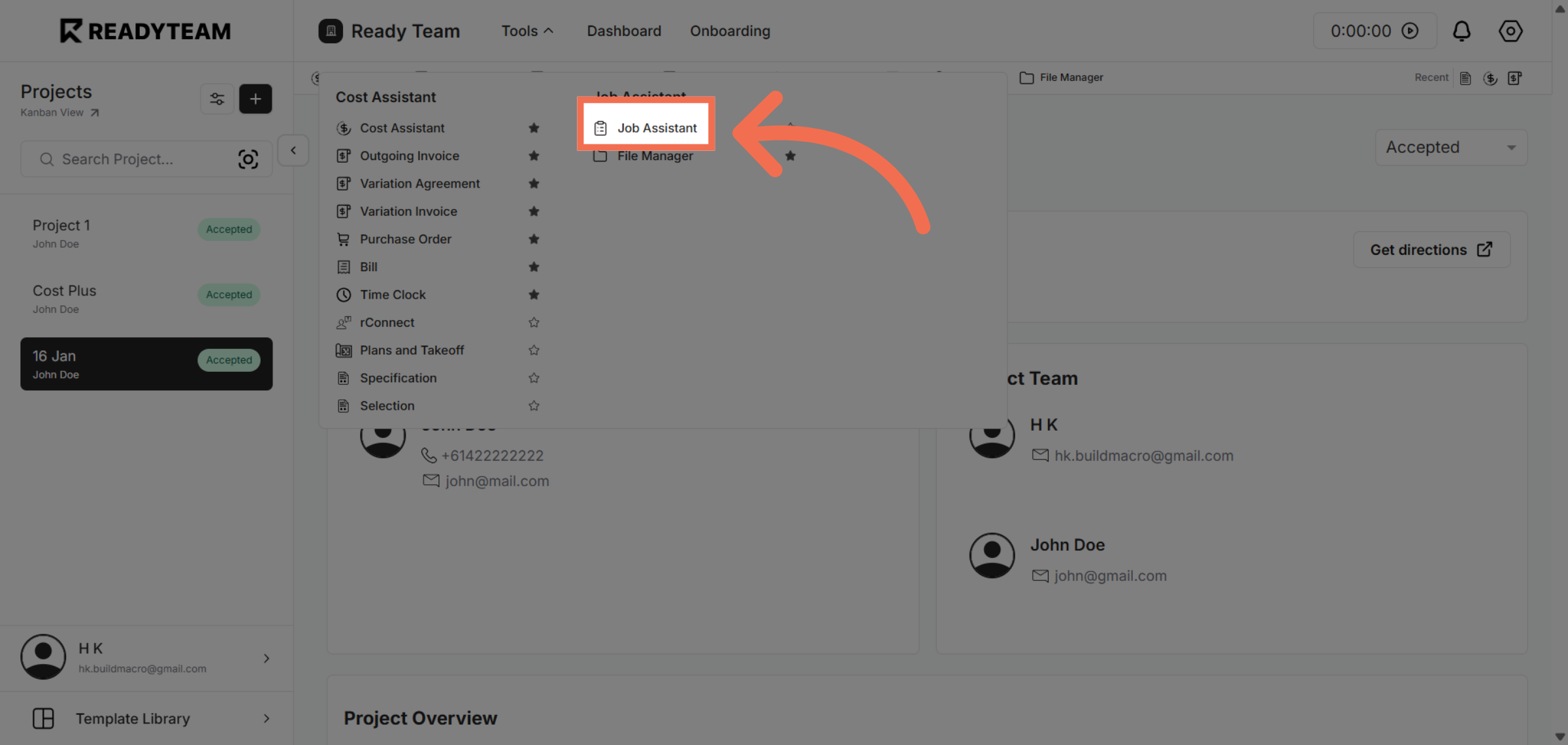The width and height of the screenshot is (1568, 745).
Task: Open Purchase Order from the tools list
Action: (x=405, y=239)
